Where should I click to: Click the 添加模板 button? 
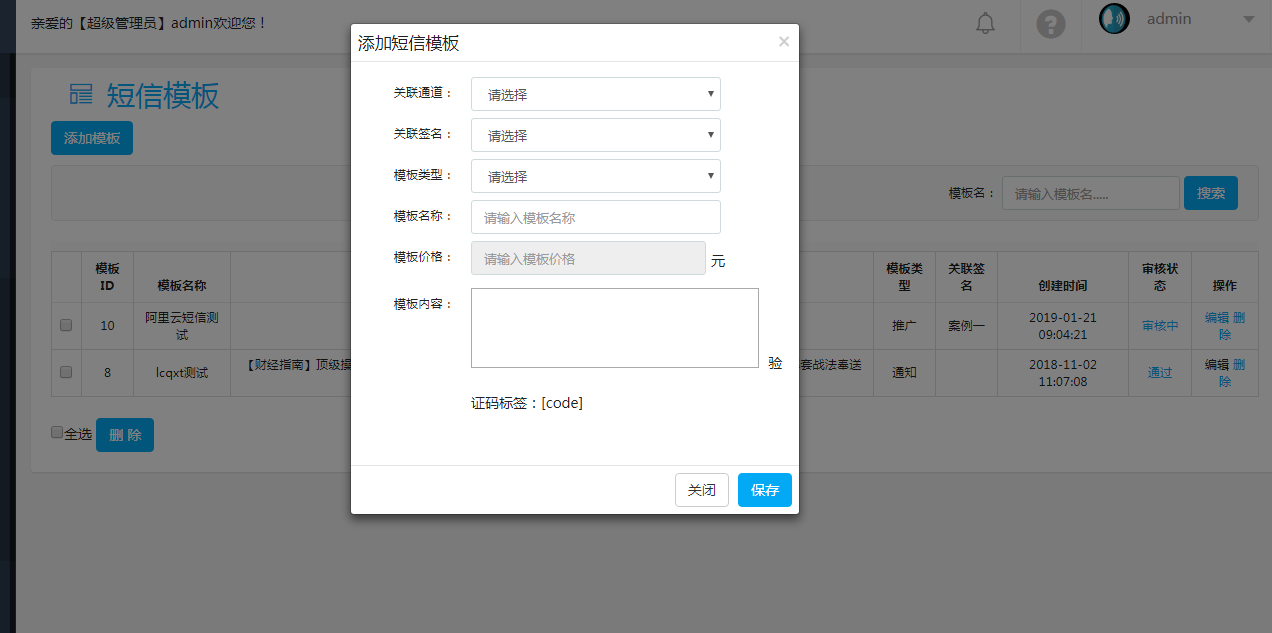click(x=92, y=138)
